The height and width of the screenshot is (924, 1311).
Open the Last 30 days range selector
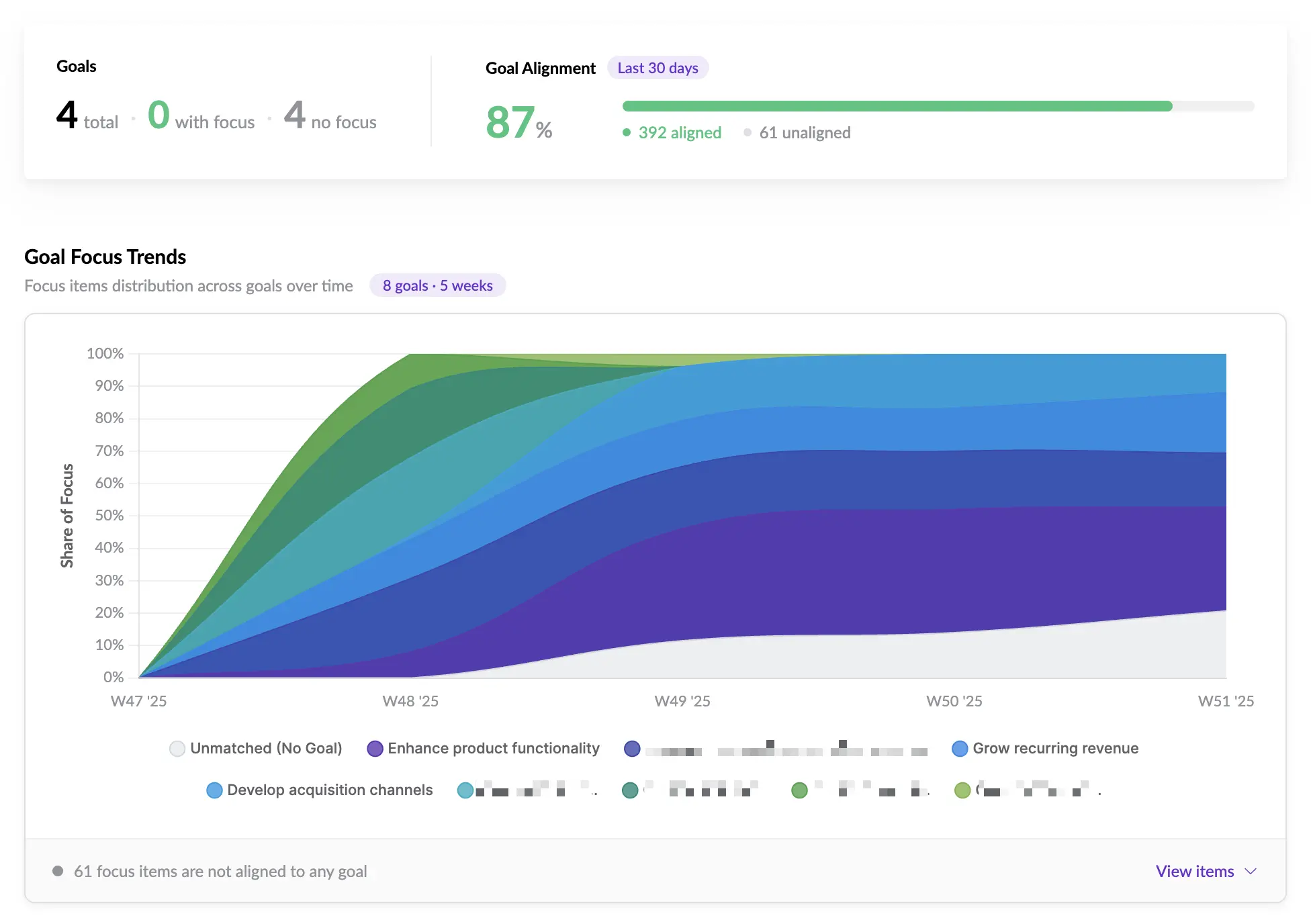click(x=658, y=68)
